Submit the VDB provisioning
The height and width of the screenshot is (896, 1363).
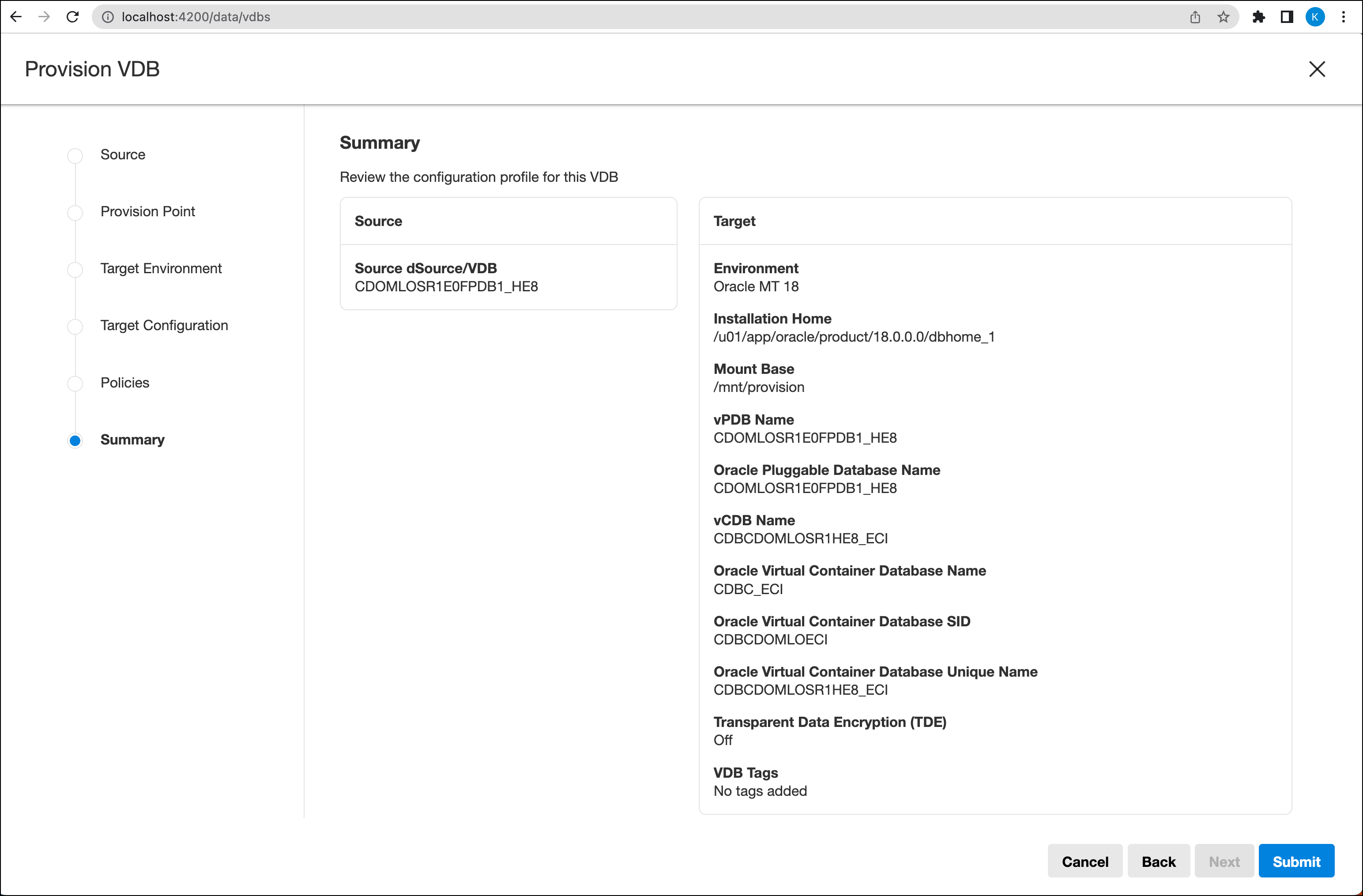1296,861
